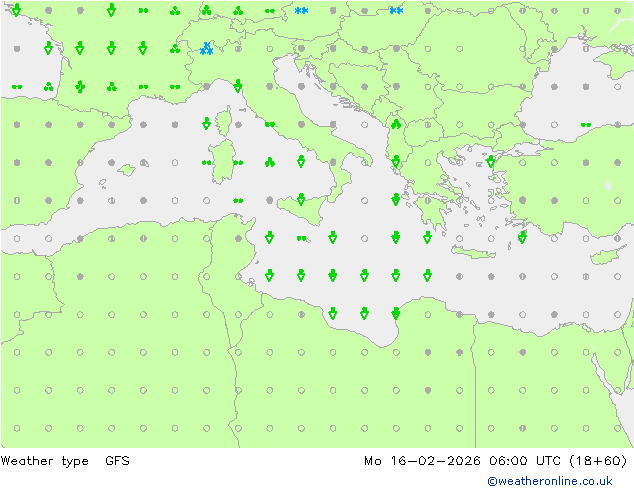634x490 pixels.
Task: Select the rightmost blue snow symbol on the top edge
Action: (x=396, y=11)
